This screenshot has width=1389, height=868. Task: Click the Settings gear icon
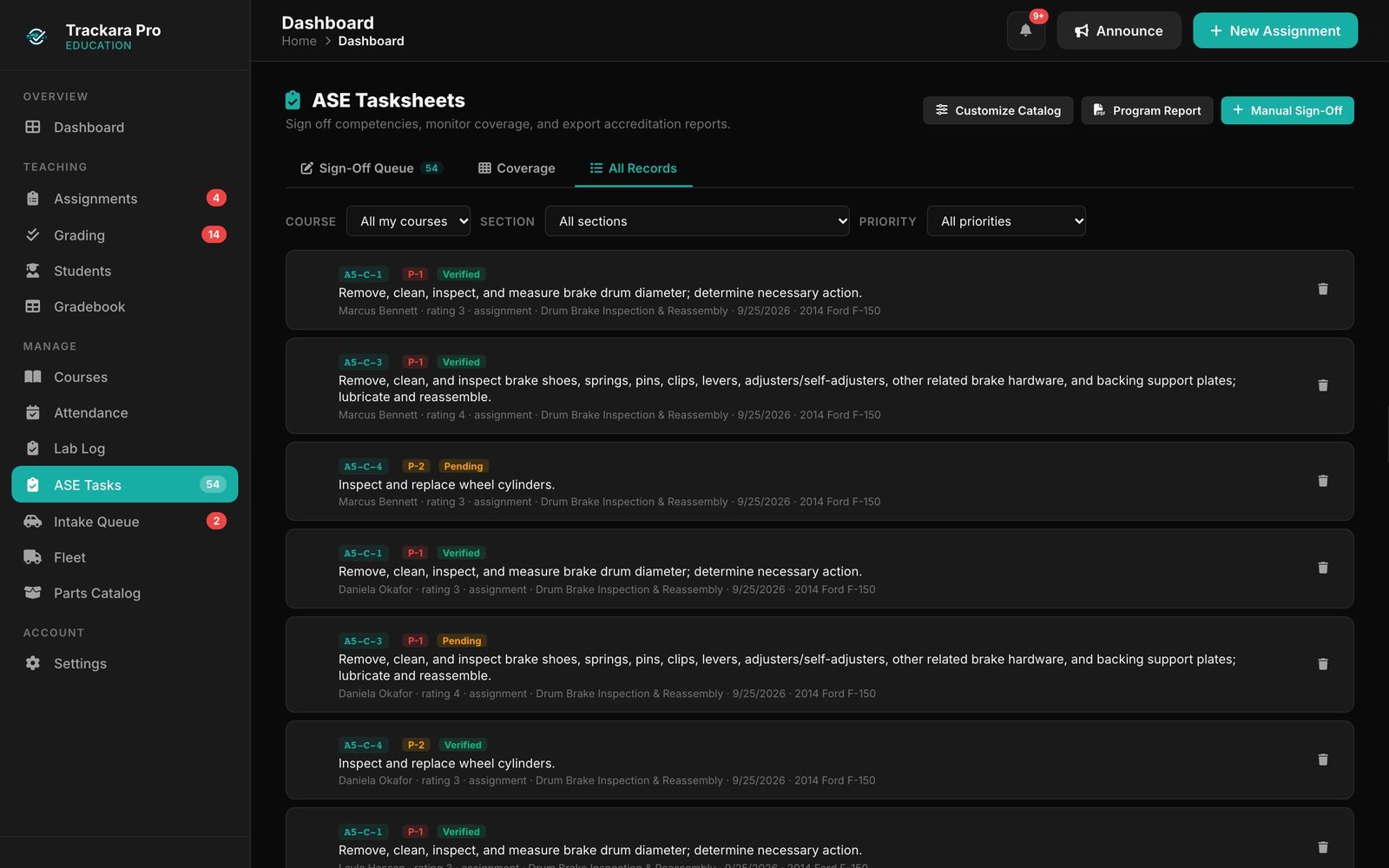tap(33, 663)
